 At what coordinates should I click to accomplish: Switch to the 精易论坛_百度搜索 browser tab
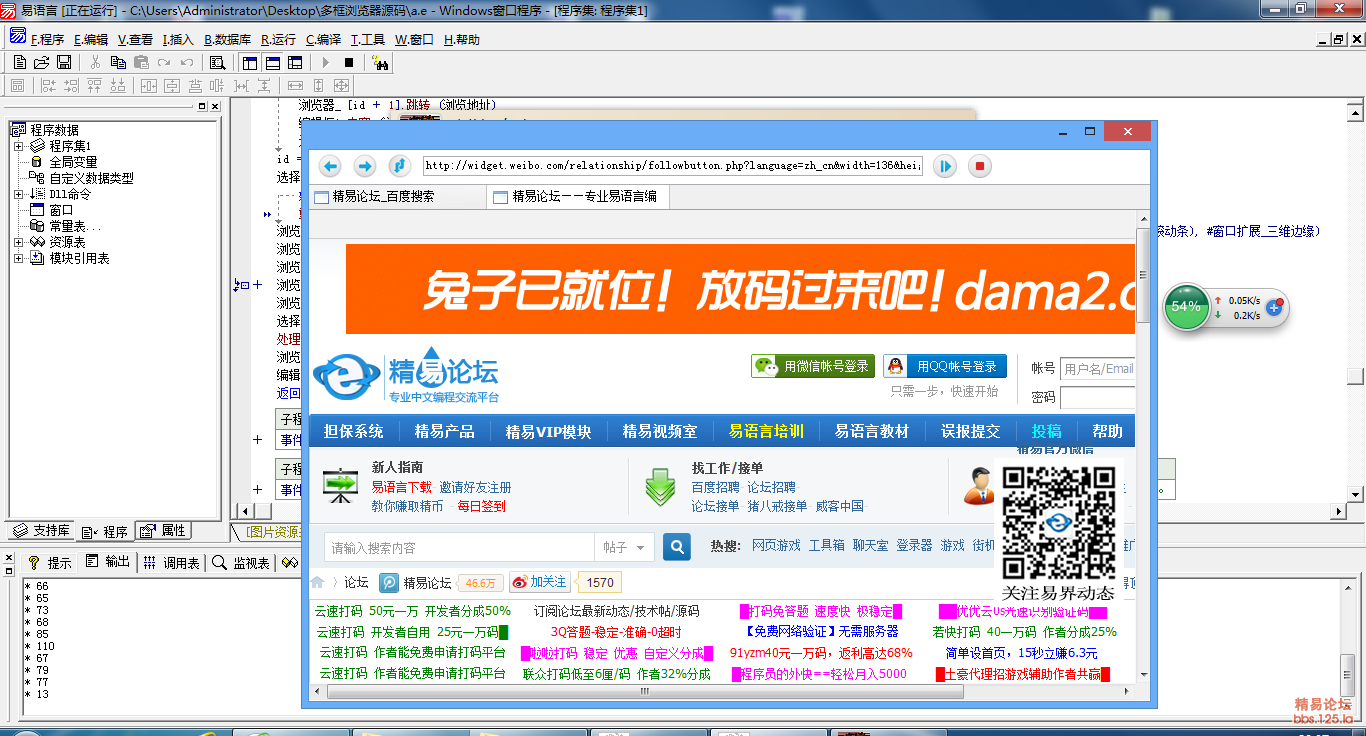click(x=395, y=197)
